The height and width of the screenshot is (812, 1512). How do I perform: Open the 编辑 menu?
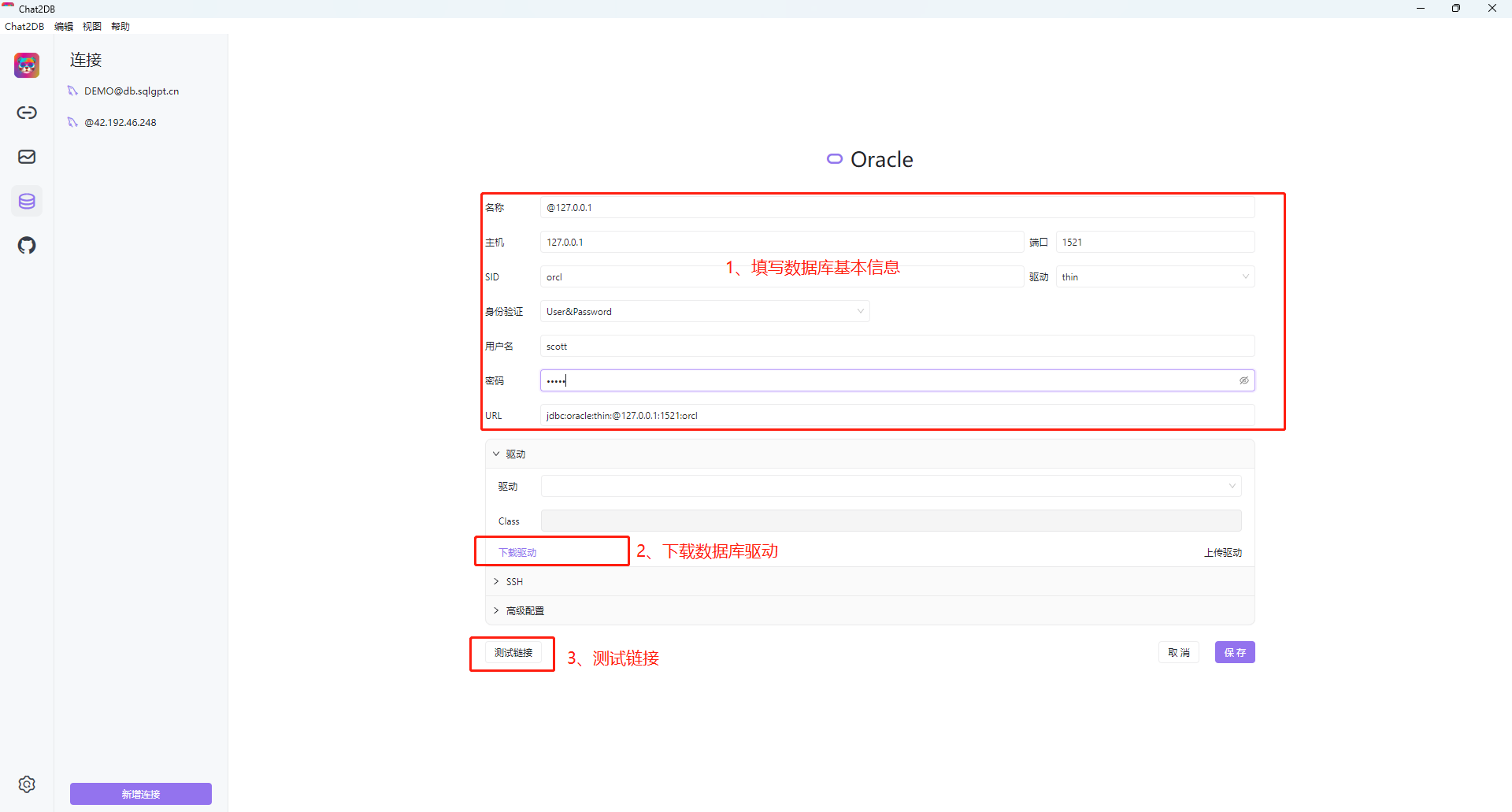[64, 26]
